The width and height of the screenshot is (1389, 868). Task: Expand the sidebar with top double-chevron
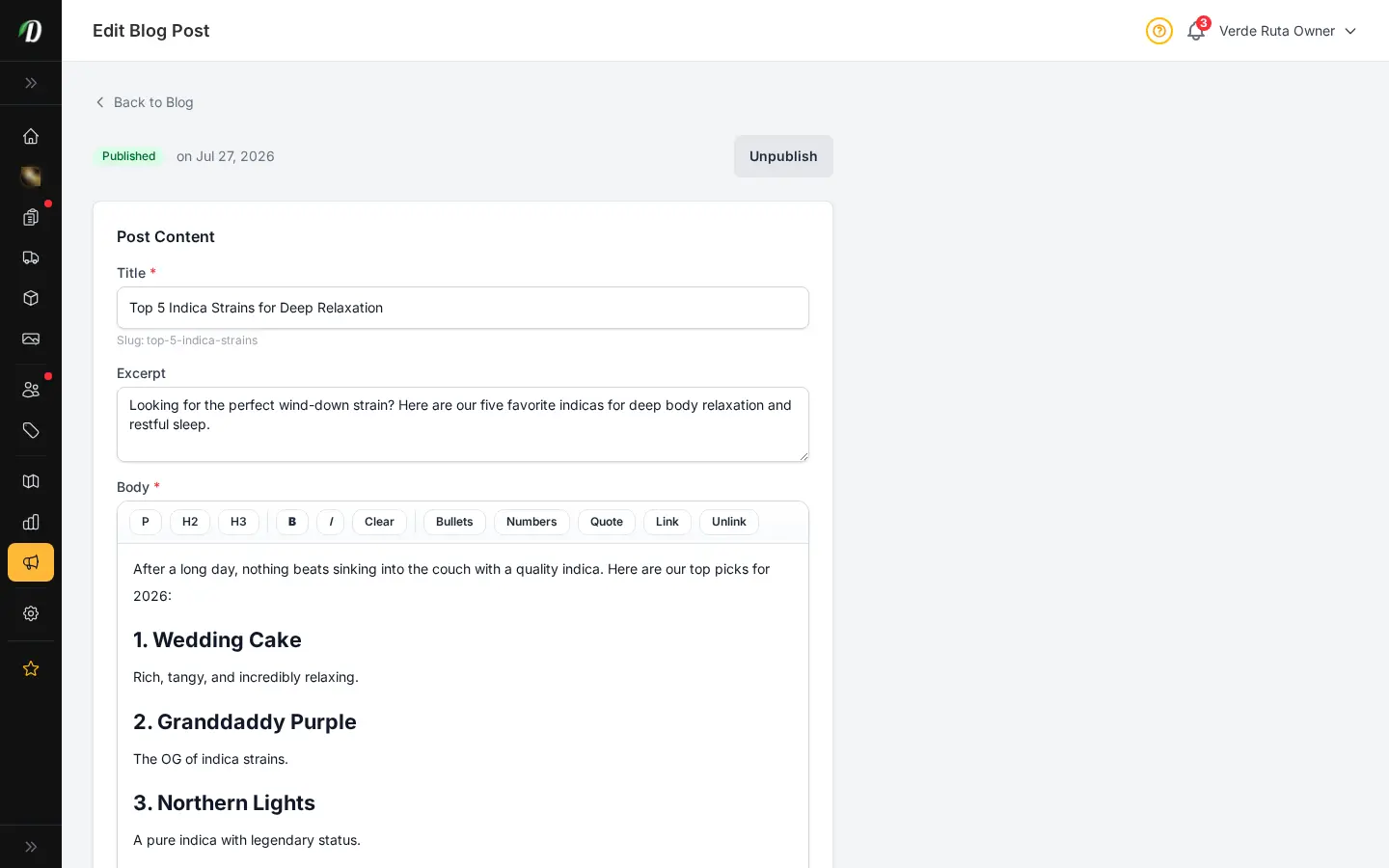31,83
